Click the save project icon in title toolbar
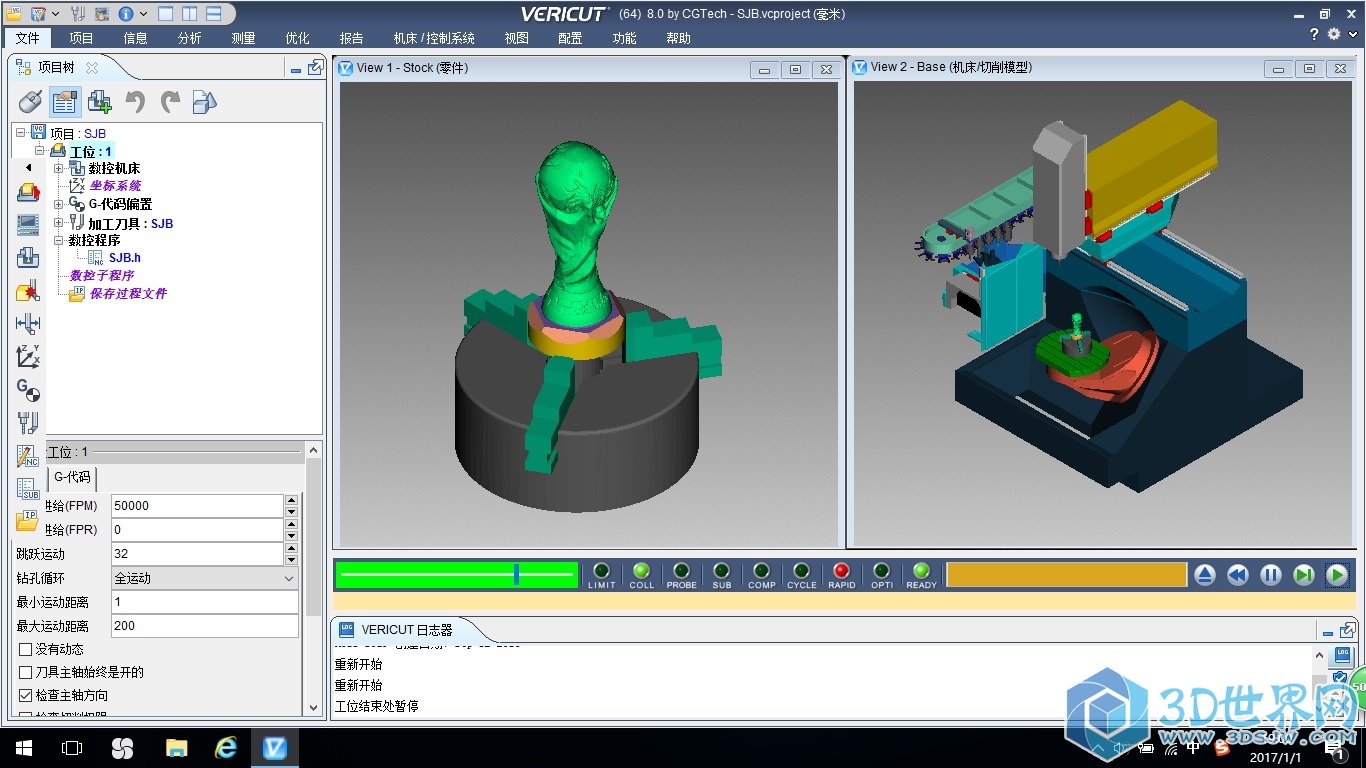Image resolution: width=1366 pixels, height=768 pixels. (x=38, y=14)
